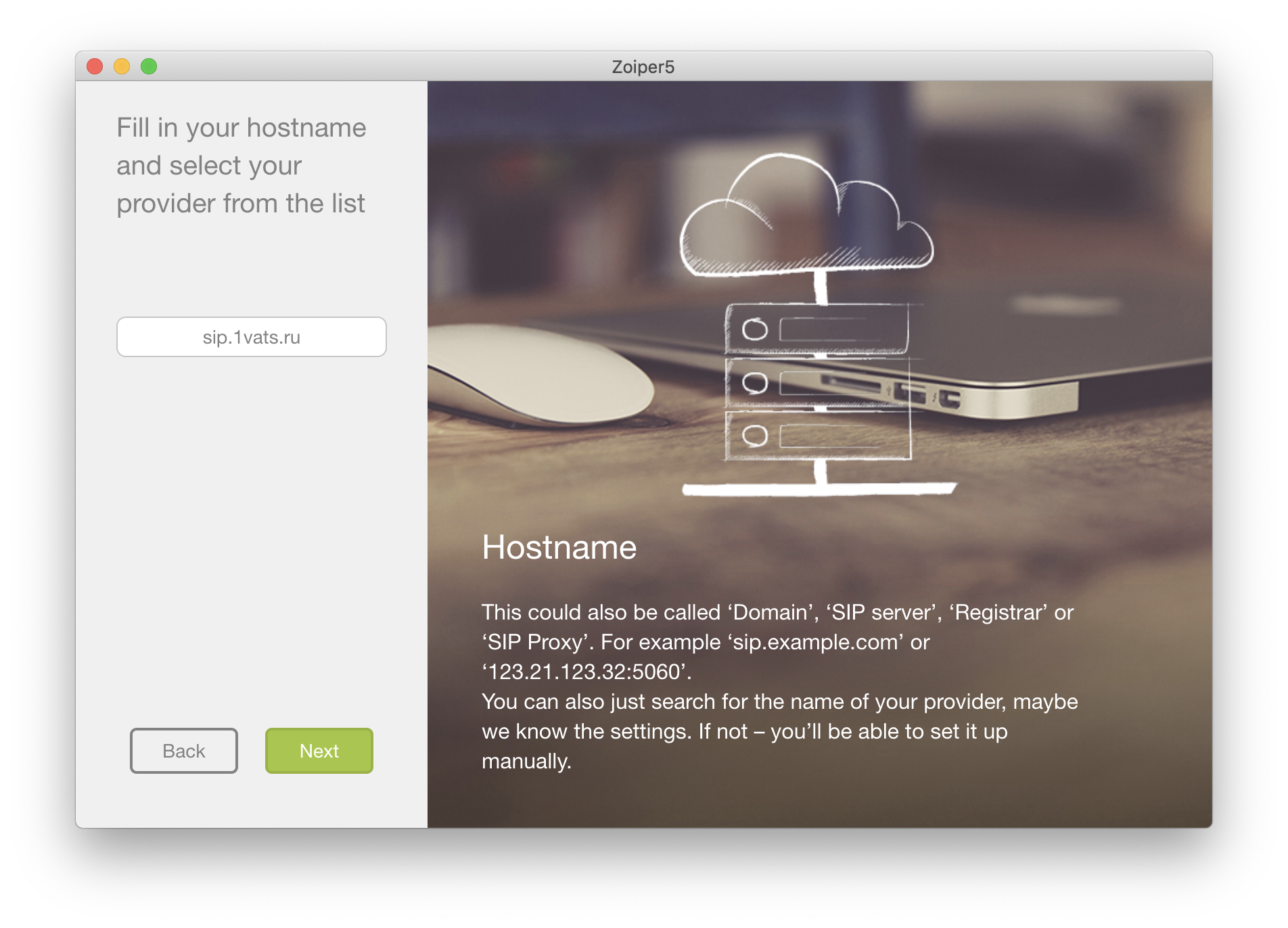Image resolution: width=1288 pixels, height=928 pixels.
Task: Click the middle server unit in the illustration
Action: point(817,383)
